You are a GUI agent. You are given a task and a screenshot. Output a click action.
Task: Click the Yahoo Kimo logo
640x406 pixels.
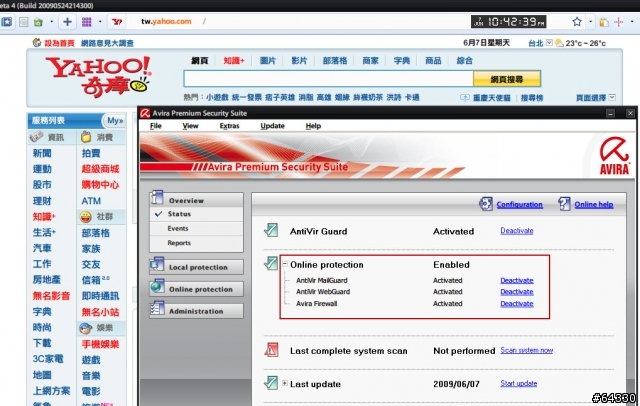[x=98, y=77]
